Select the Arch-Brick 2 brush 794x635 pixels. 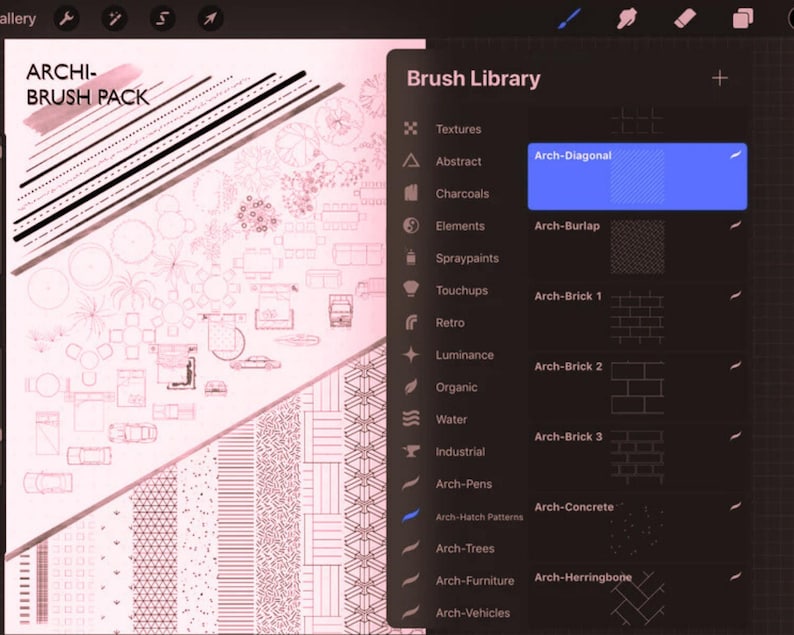(x=637, y=387)
